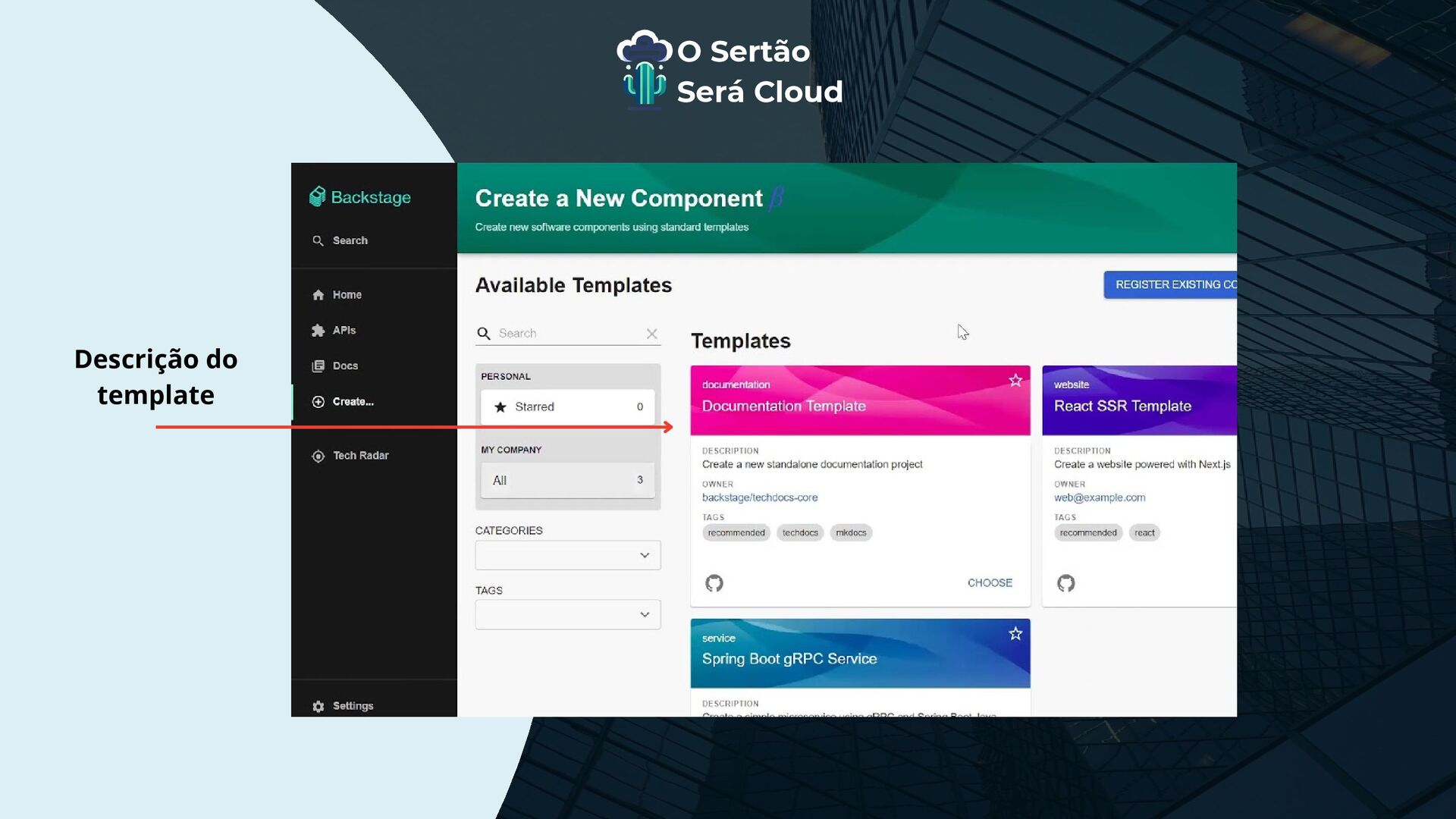Click the Register Existing Component button
1456x819 pixels.
click(1170, 284)
